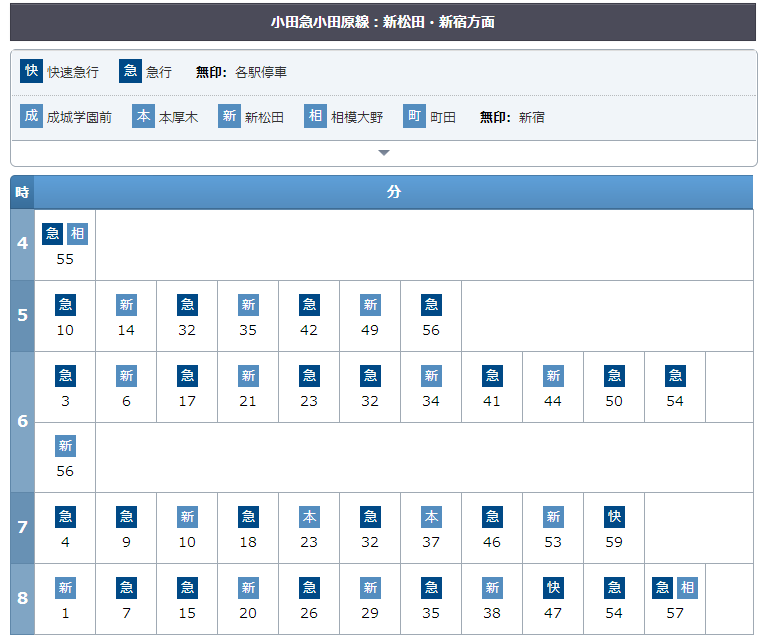Click the 小田急小田原線 title header bar
Viewport: 766px width, 635px height.
coord(383,21)
